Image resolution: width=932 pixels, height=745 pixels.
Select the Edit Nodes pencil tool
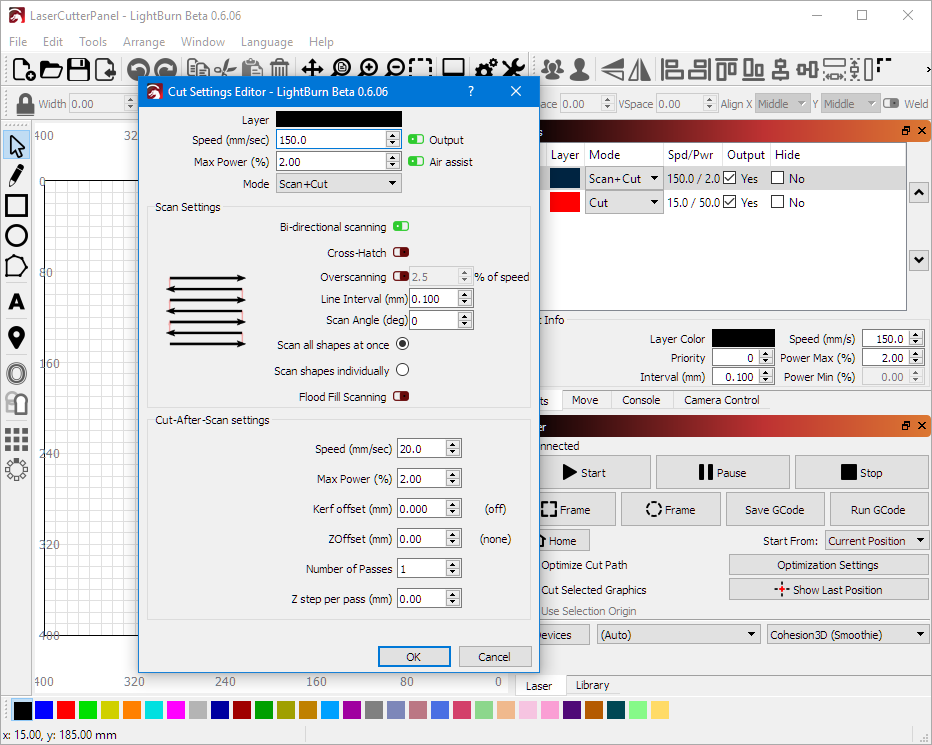16,176
